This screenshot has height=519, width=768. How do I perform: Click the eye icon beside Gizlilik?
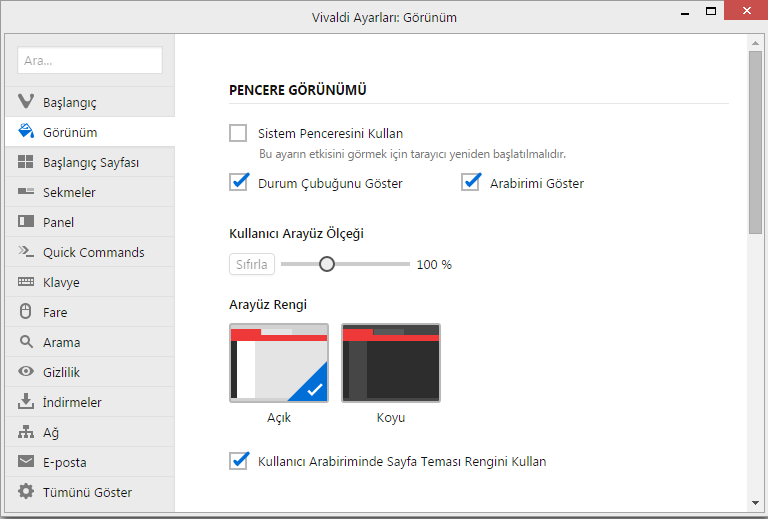click(x=26, y=371)
